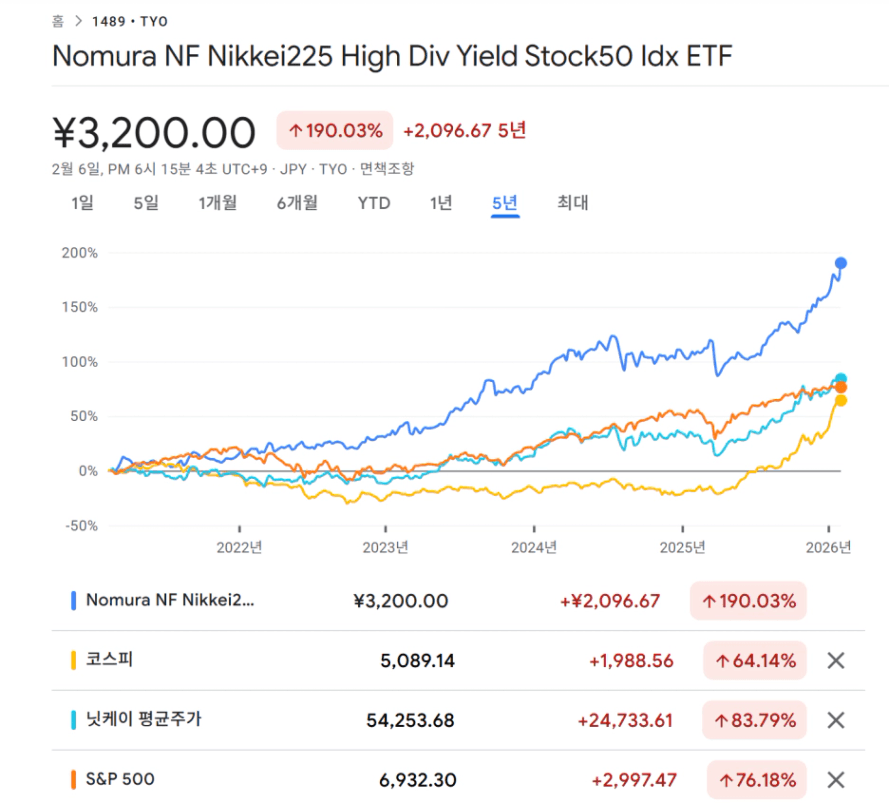Image resolution: width=889 pixels, height=803 pixels.
Task: Select the 1일 time range tab
Action: tap(82, 203)
